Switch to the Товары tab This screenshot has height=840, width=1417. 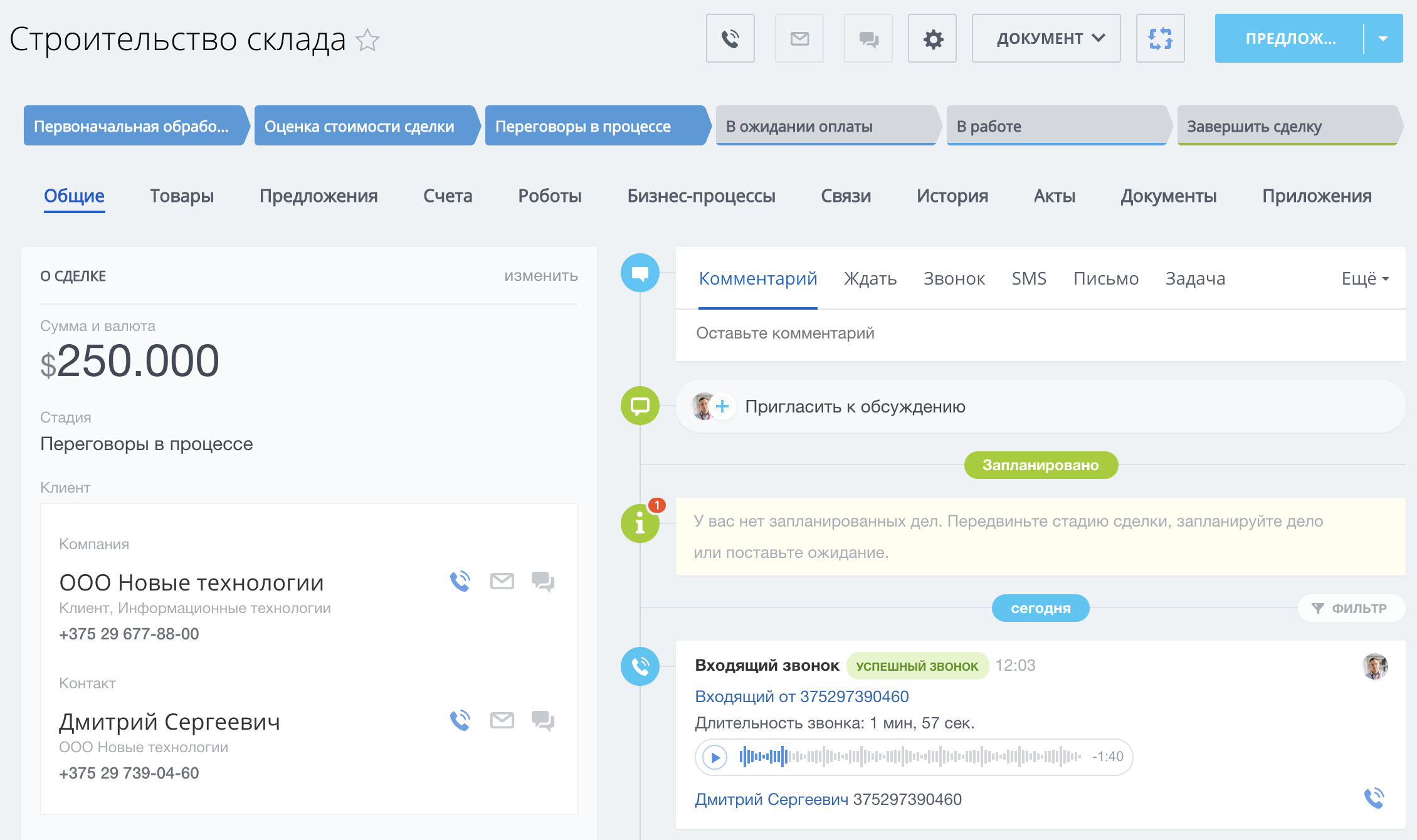click(182, 196)
